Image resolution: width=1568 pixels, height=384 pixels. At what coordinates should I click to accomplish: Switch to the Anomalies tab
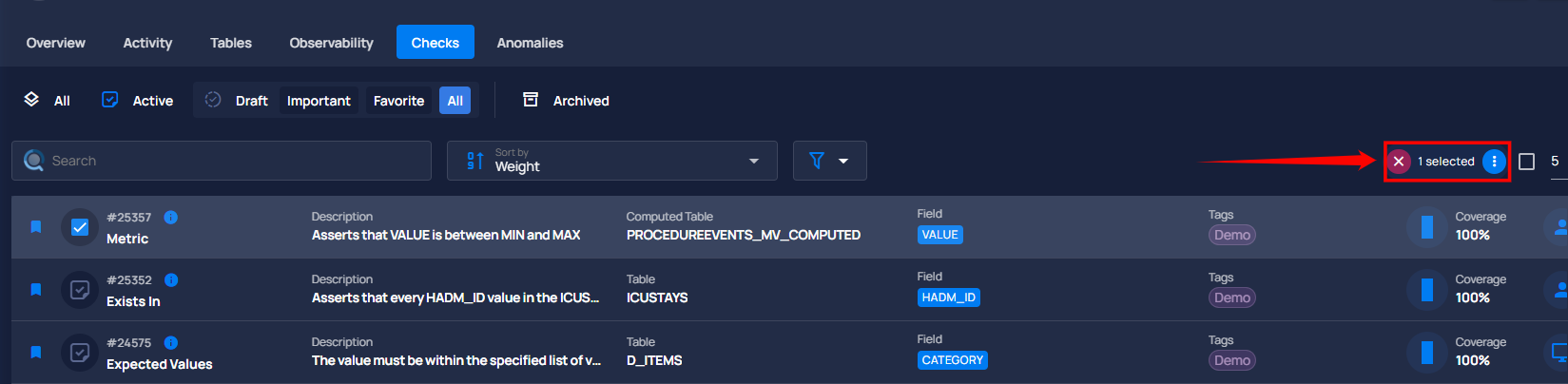pos(530,43)
